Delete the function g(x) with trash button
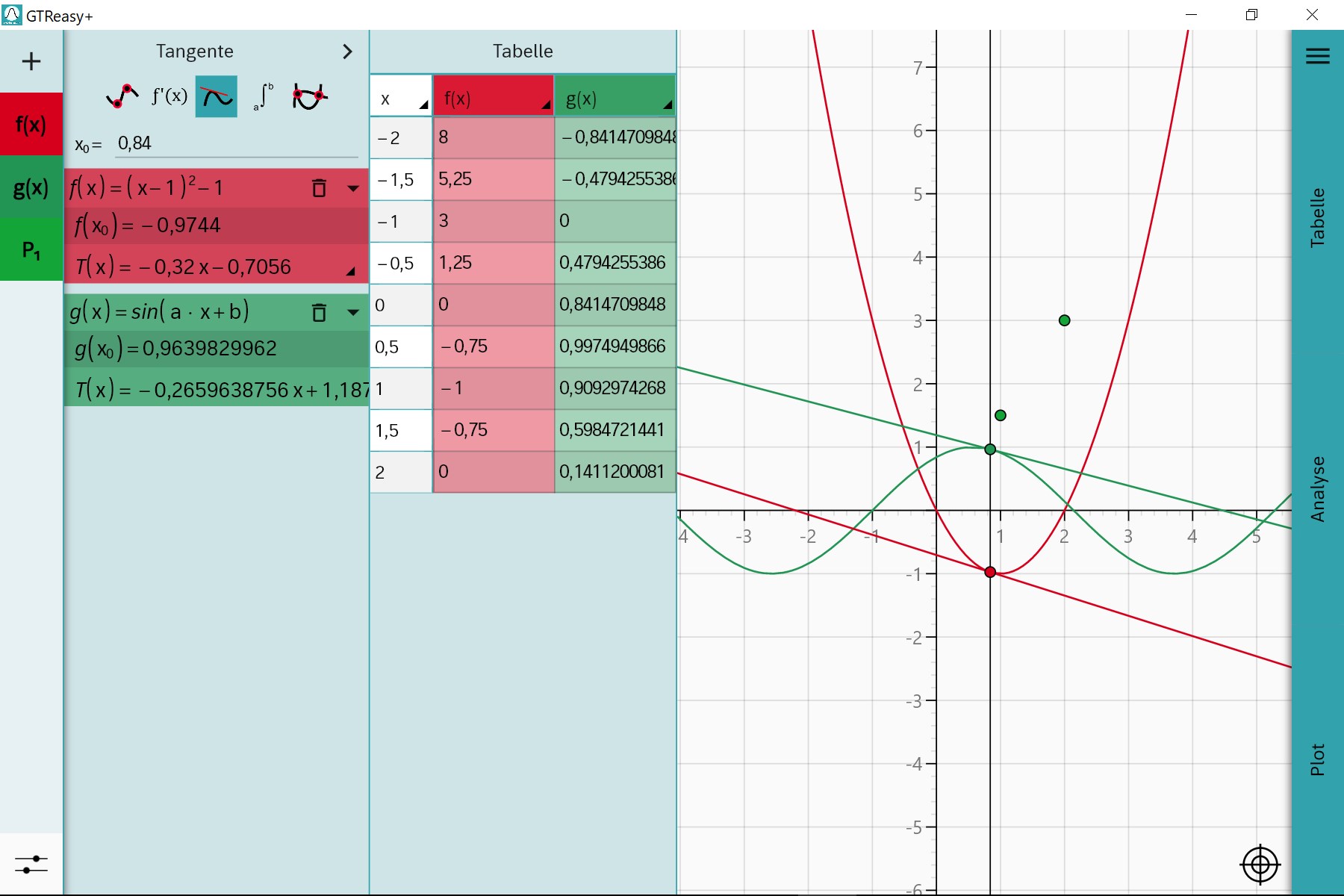Viewport: 1344px width, 896px height. coord(320,312)
